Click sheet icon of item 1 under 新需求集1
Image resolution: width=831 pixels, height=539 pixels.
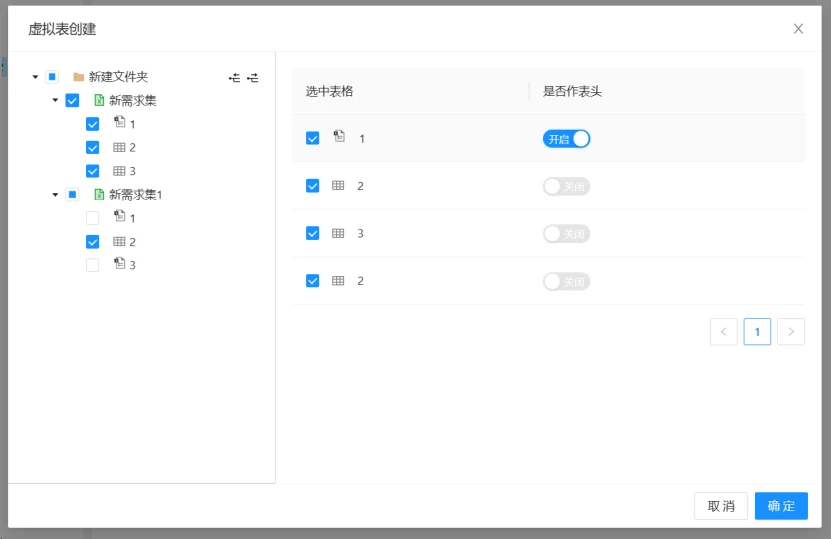tap(120, 216)
